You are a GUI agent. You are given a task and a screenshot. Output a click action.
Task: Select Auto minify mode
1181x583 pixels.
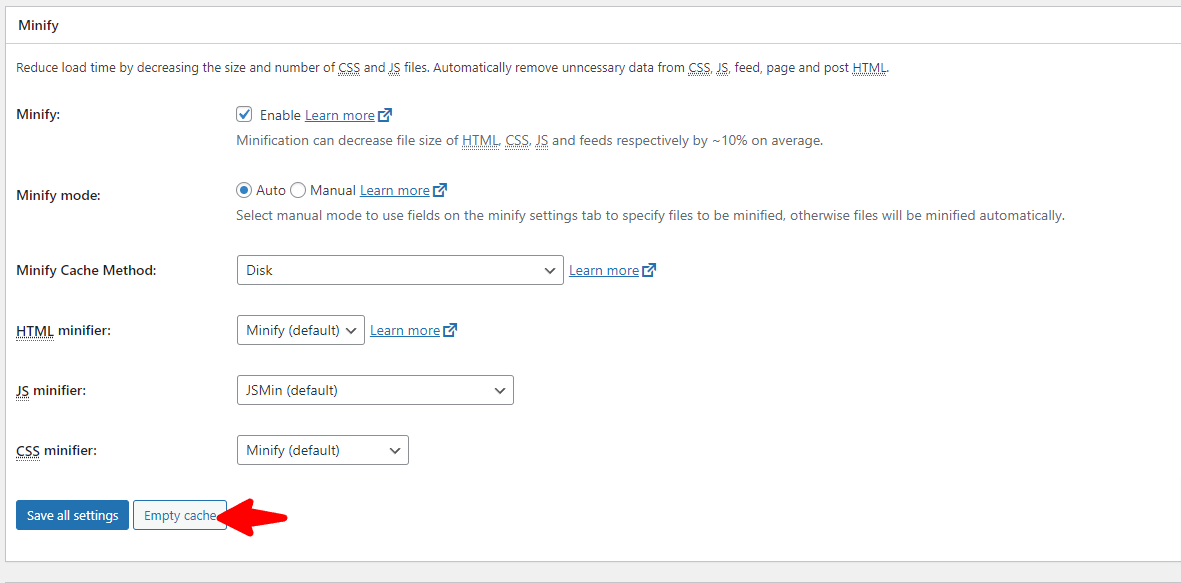click(x=244, y=190)
